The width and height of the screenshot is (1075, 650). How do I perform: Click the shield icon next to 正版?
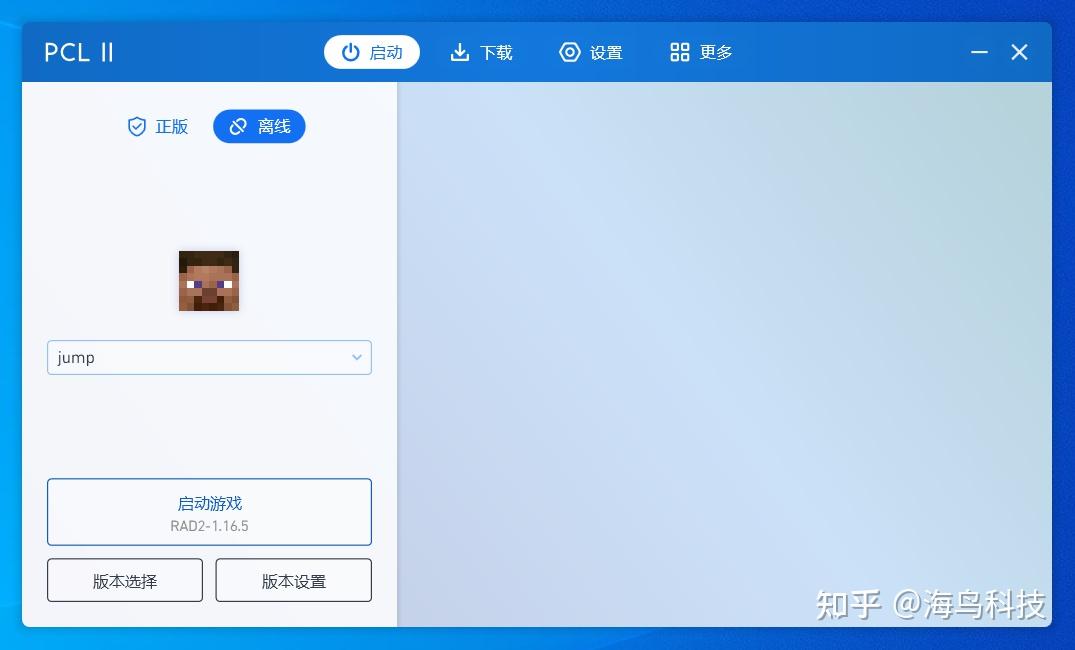136,126
